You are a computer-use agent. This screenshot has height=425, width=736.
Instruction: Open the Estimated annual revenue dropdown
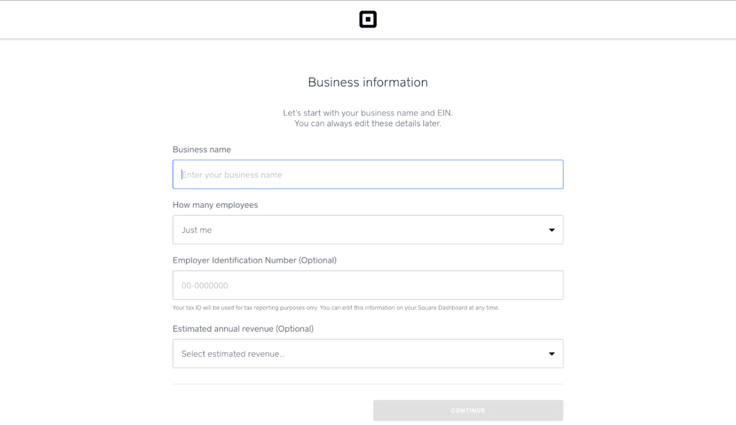click(x=368, y=354)
